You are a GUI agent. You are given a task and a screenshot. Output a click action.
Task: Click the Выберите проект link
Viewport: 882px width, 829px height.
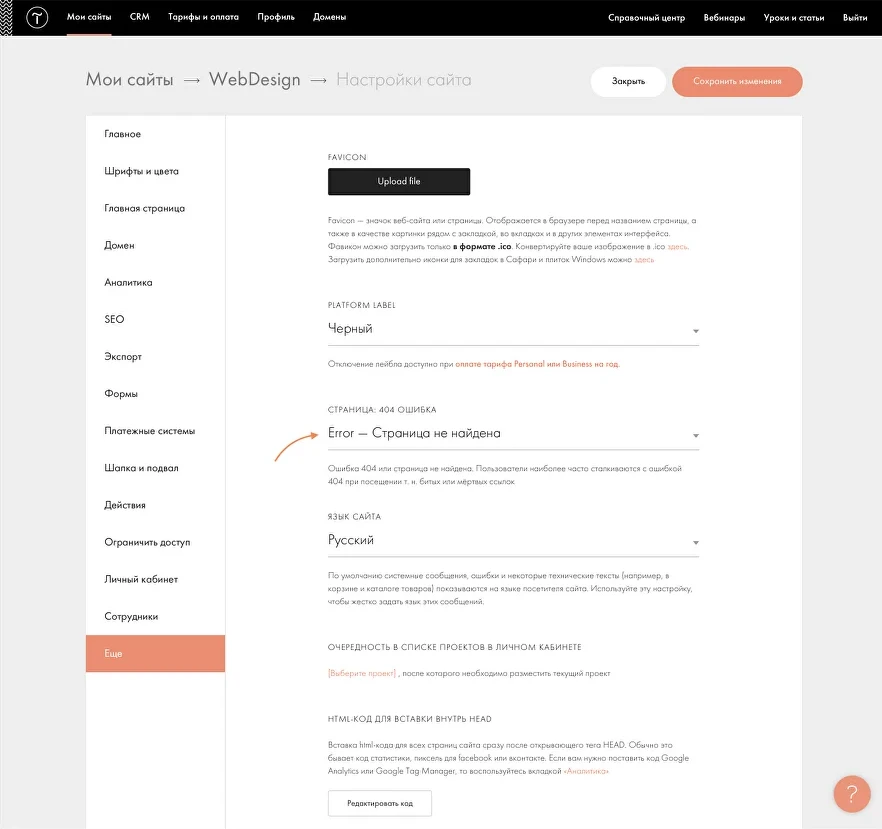coord(362,674)
